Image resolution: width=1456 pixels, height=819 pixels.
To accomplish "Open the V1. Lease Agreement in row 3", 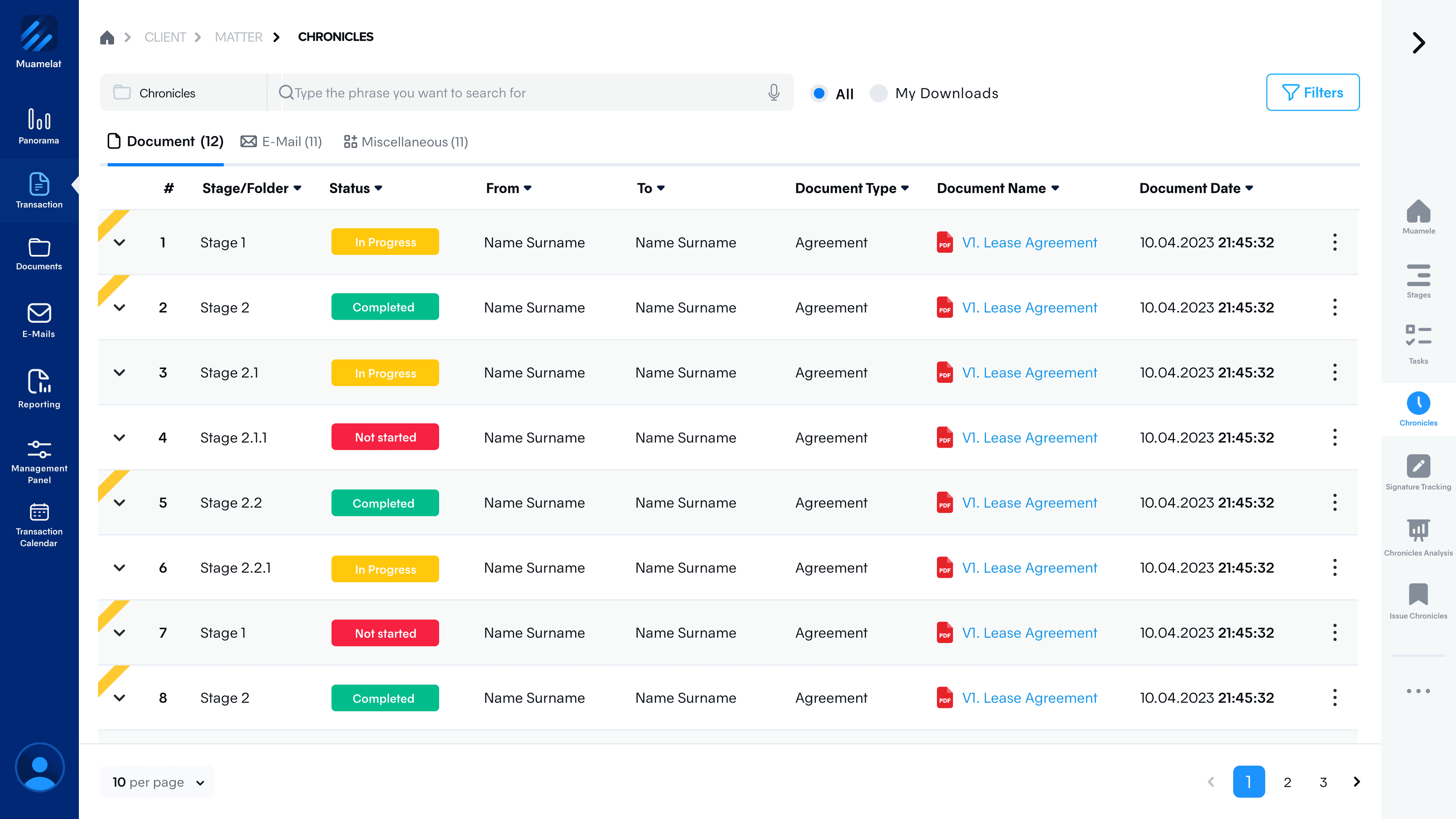I will pyautogui.click(x=1030, y=372).
